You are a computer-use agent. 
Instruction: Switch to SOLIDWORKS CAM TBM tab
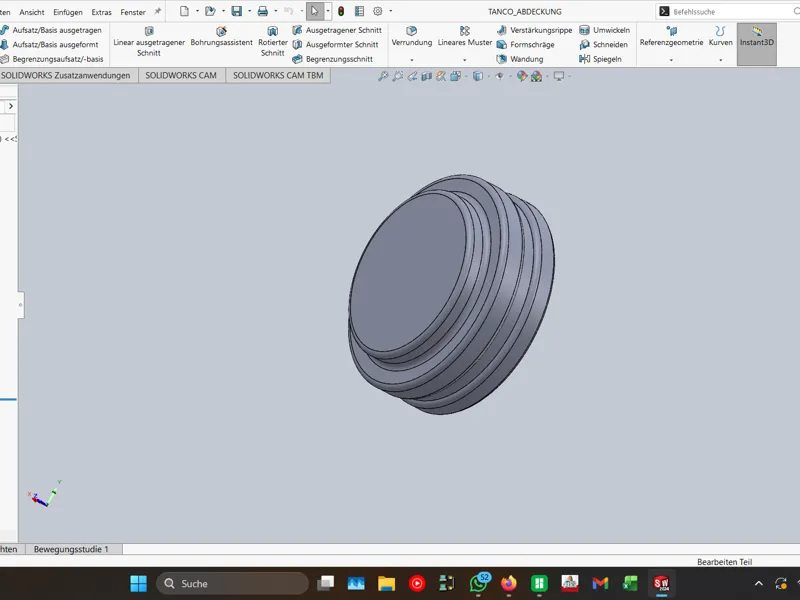(278, 76)
